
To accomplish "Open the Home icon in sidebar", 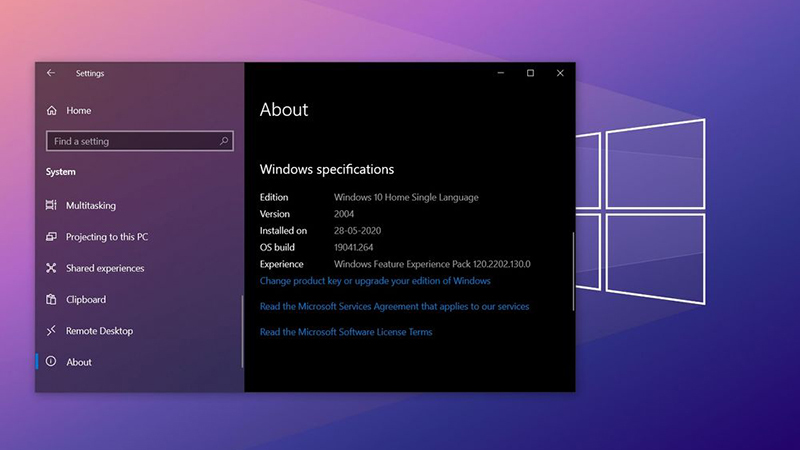I will [52, 110].
